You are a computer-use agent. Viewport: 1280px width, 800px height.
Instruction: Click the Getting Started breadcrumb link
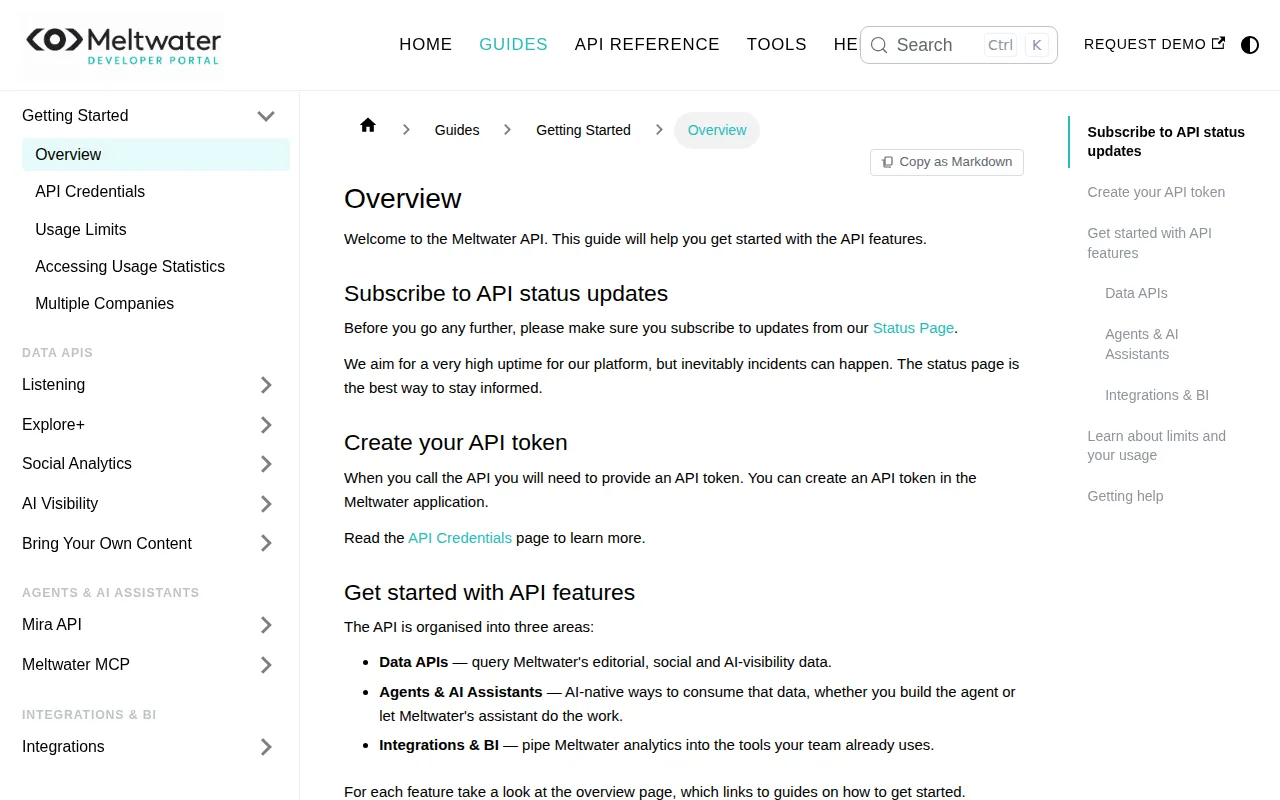[x=583, y=130]
